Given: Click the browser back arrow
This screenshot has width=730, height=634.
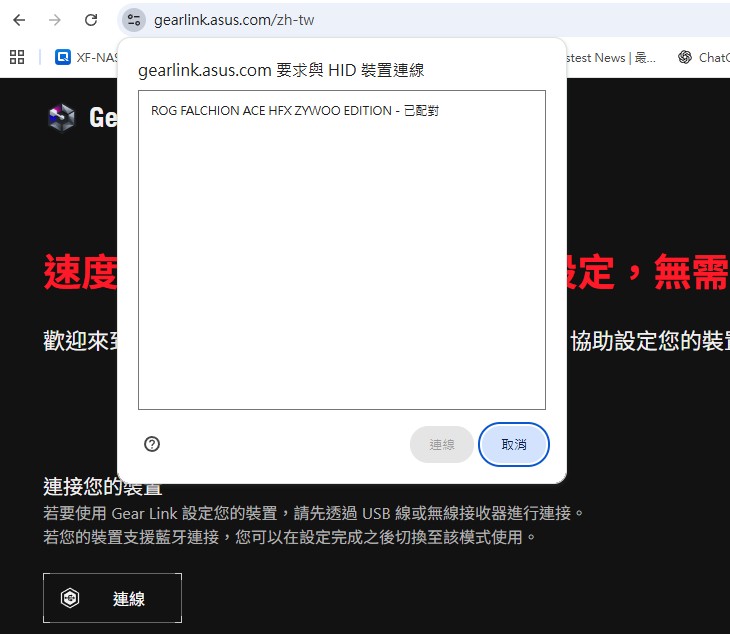Looking at the screenshot, I should point(19,20).
